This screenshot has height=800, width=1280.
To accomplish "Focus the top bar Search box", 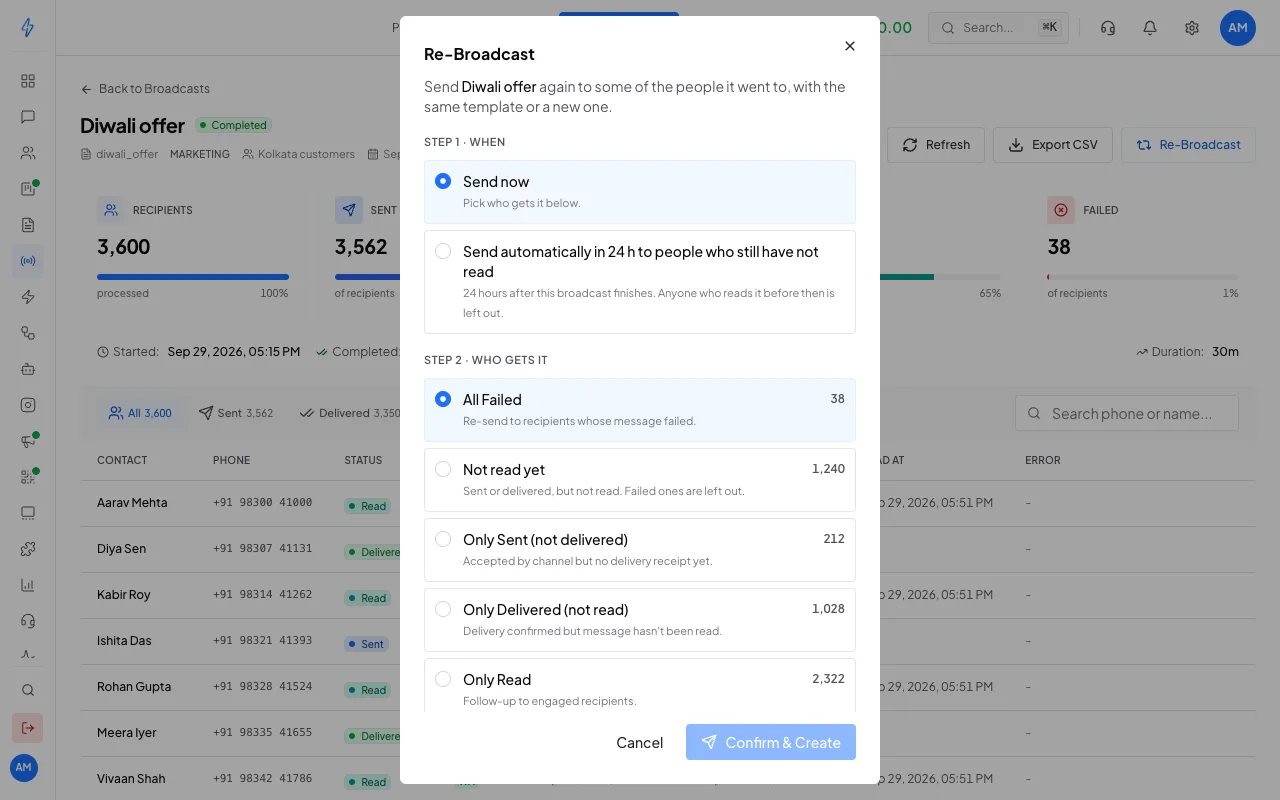I will click(999, 28).
